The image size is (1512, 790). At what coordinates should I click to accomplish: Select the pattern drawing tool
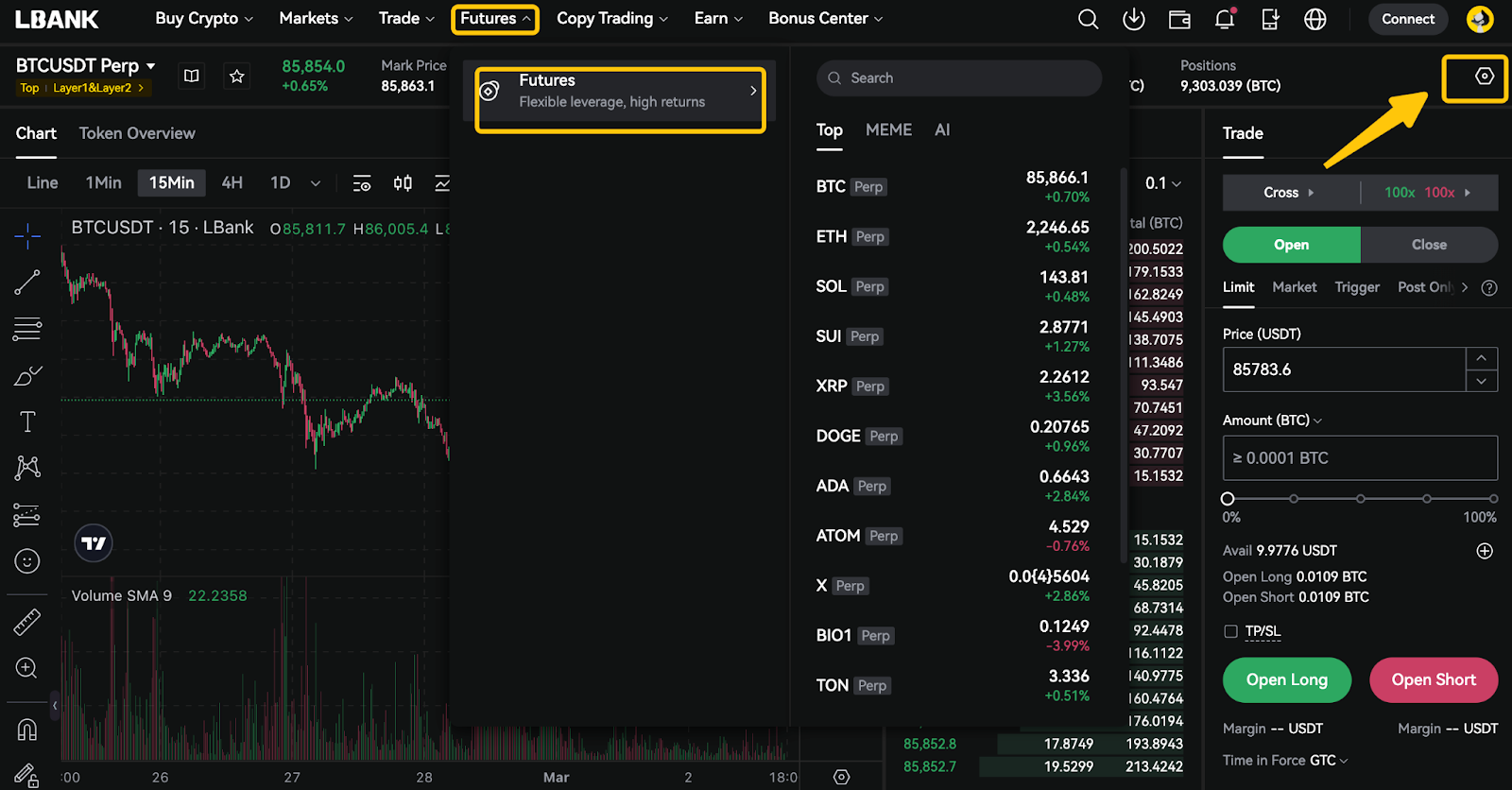[27, 468]
